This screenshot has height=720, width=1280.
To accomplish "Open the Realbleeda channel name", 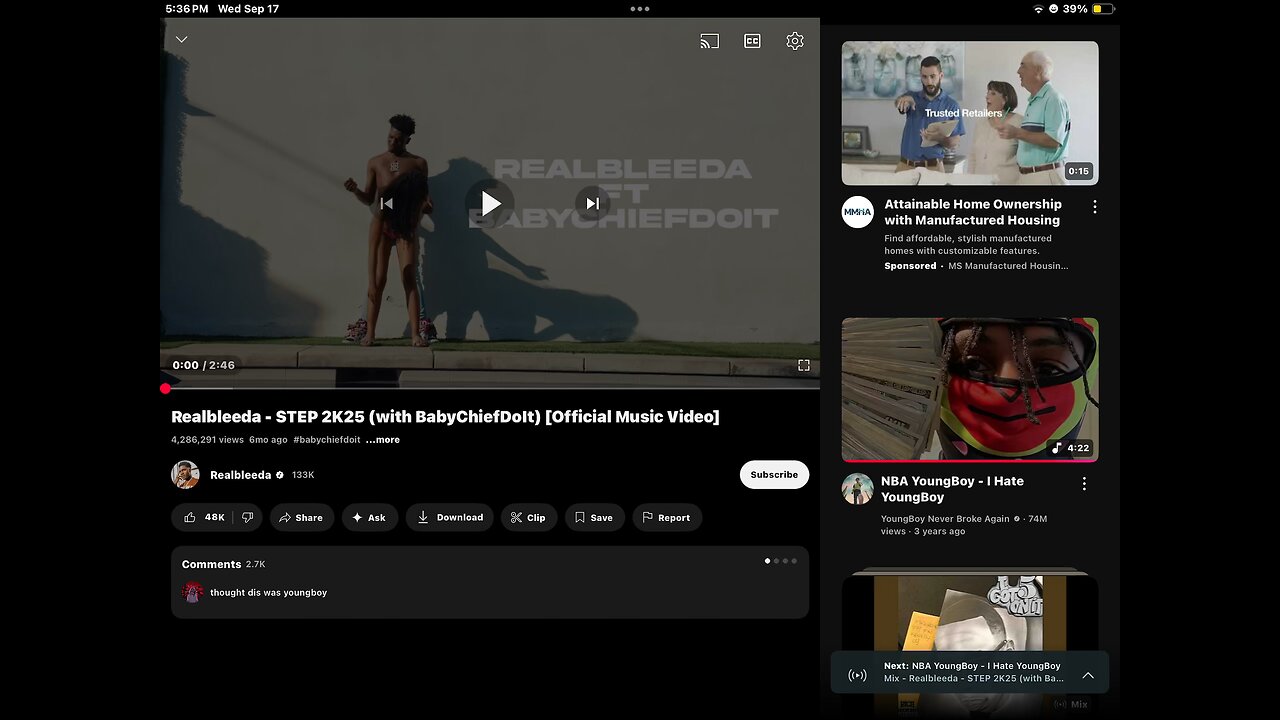I will (241, 475).
